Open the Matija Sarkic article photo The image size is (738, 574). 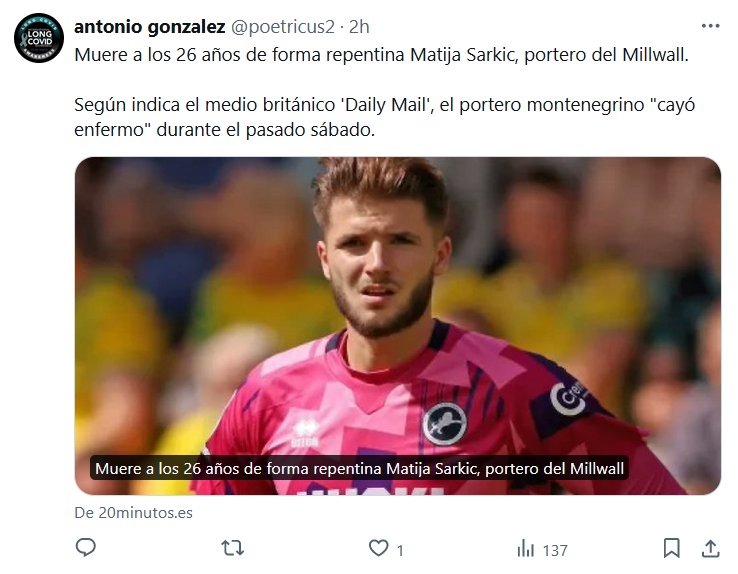point(397,300)
